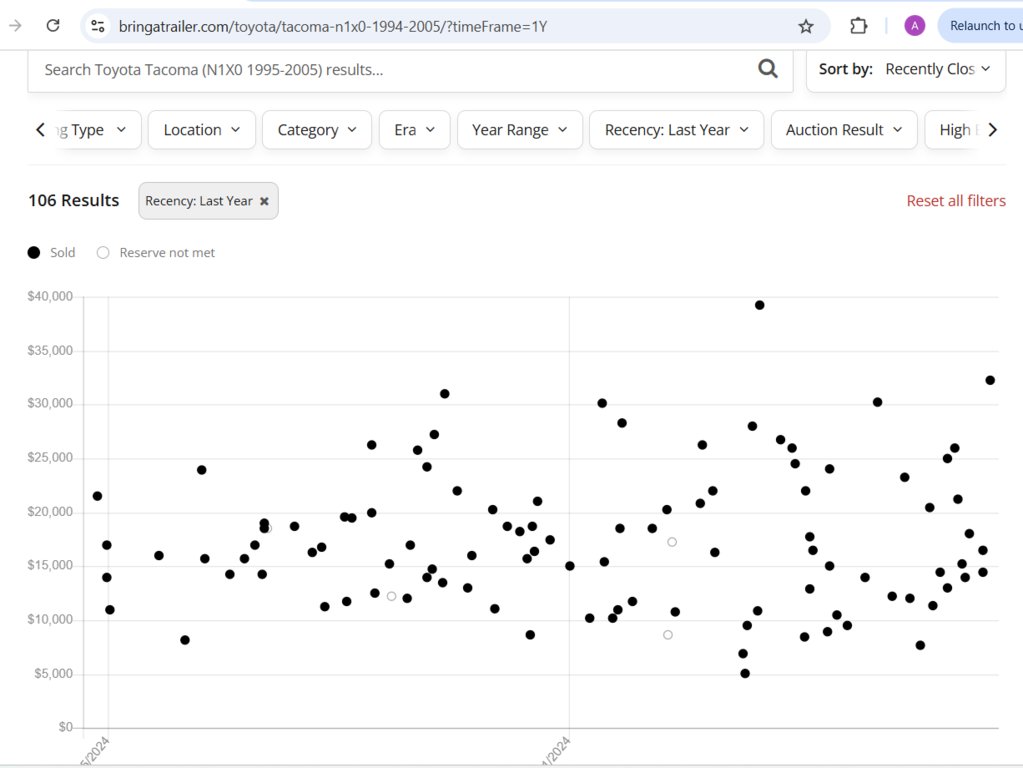Open the Year Range filter dropdown
Screen dimensions: 1023x768
[520, 130]
